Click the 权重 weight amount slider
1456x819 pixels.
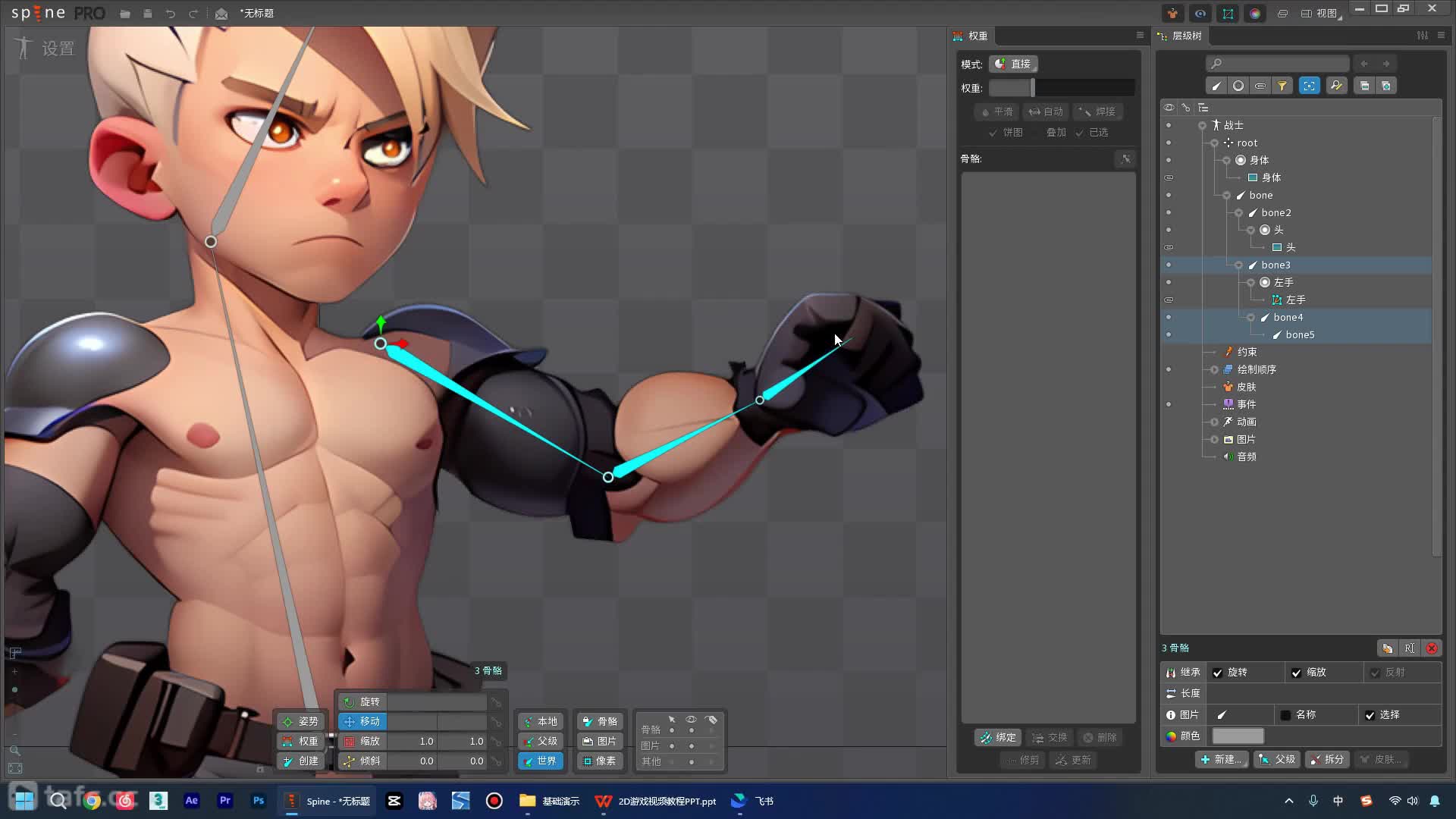click(1062, 88)
